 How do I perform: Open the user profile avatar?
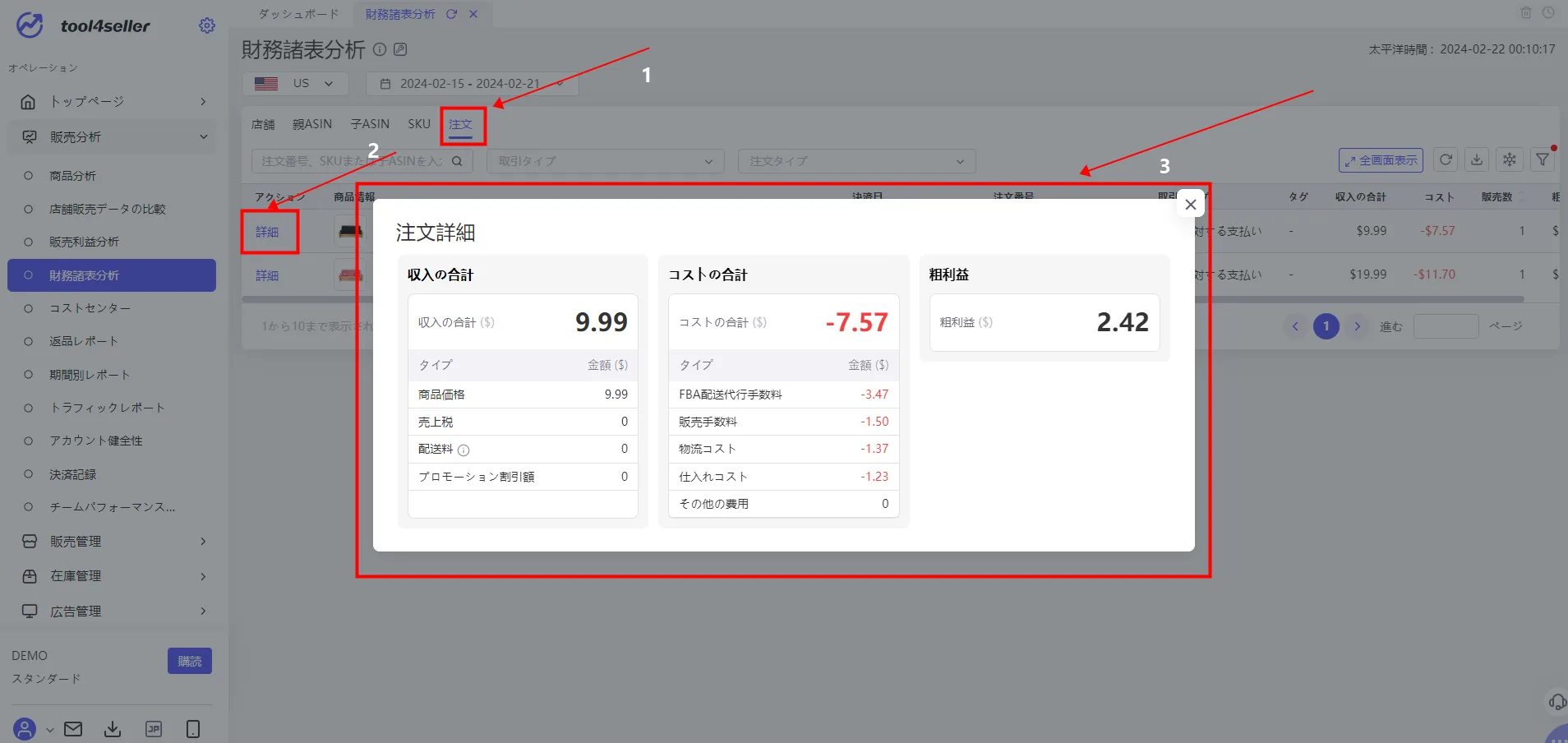click(x=25, y=729)
